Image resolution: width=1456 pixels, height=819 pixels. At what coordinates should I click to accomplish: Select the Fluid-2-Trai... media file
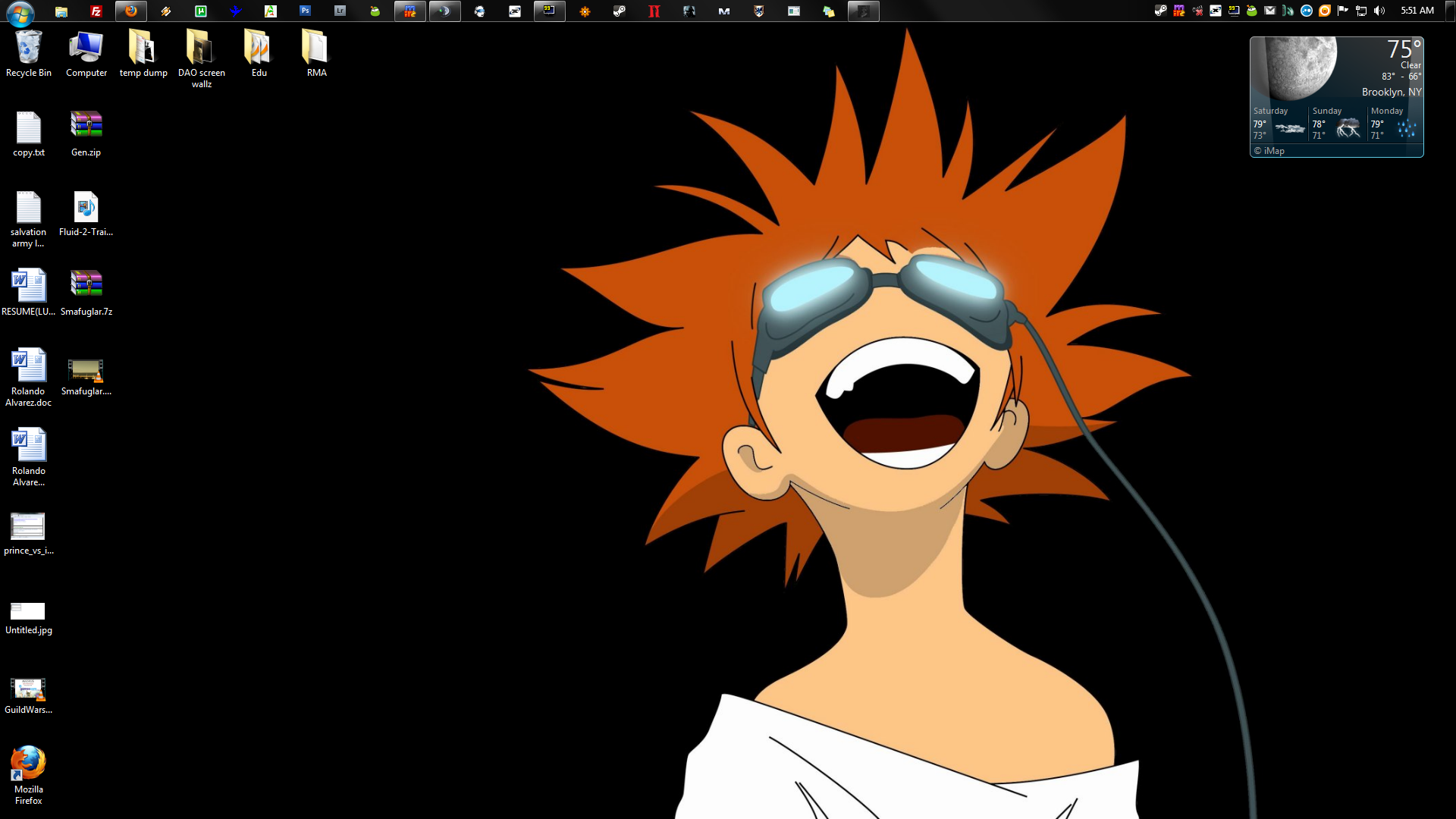click(86, 214)
